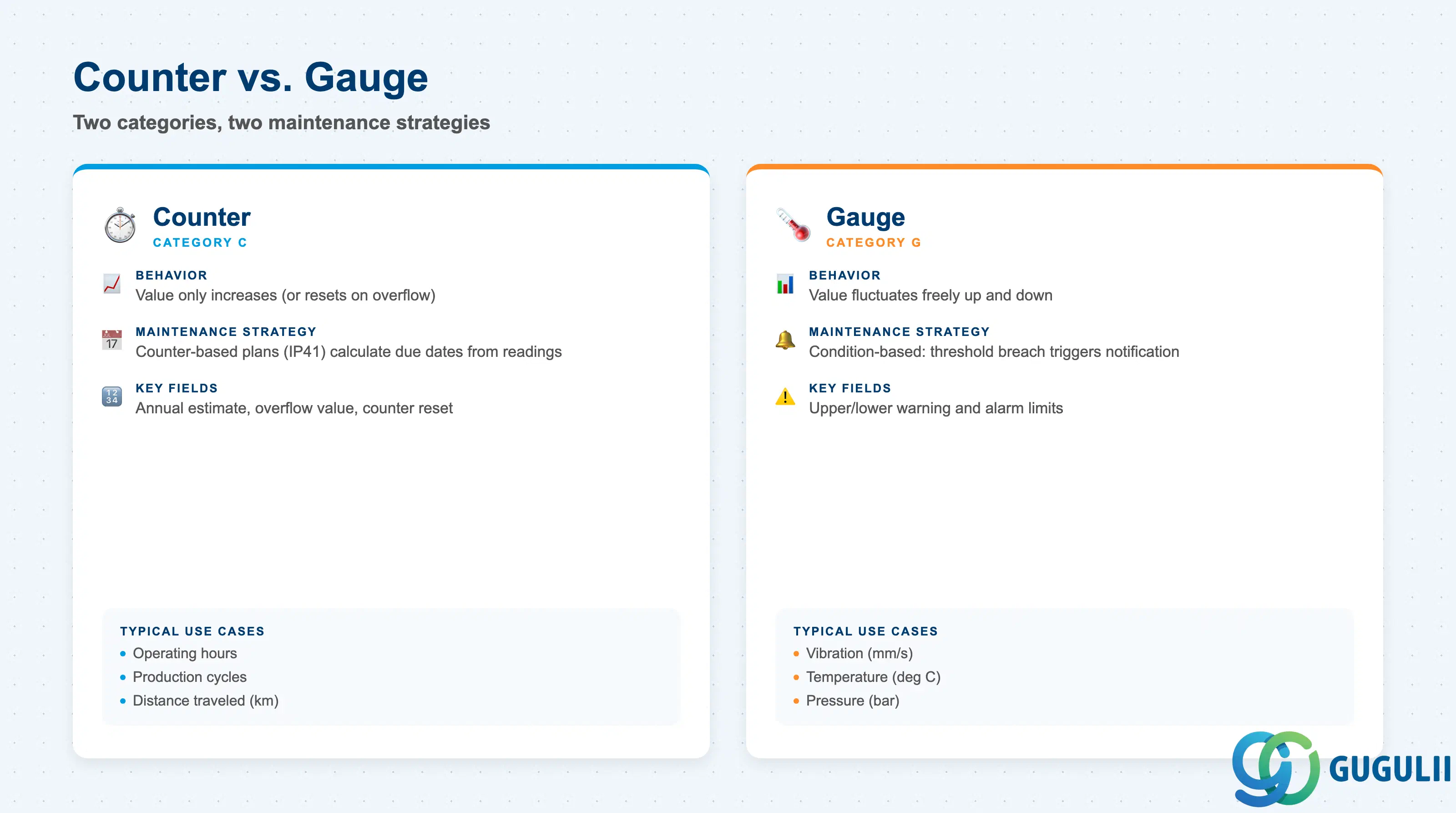Click the calendar icon for Counter maintenance strategy
1456x813 pixels.
pyautogui.click(x=112, y=340)
